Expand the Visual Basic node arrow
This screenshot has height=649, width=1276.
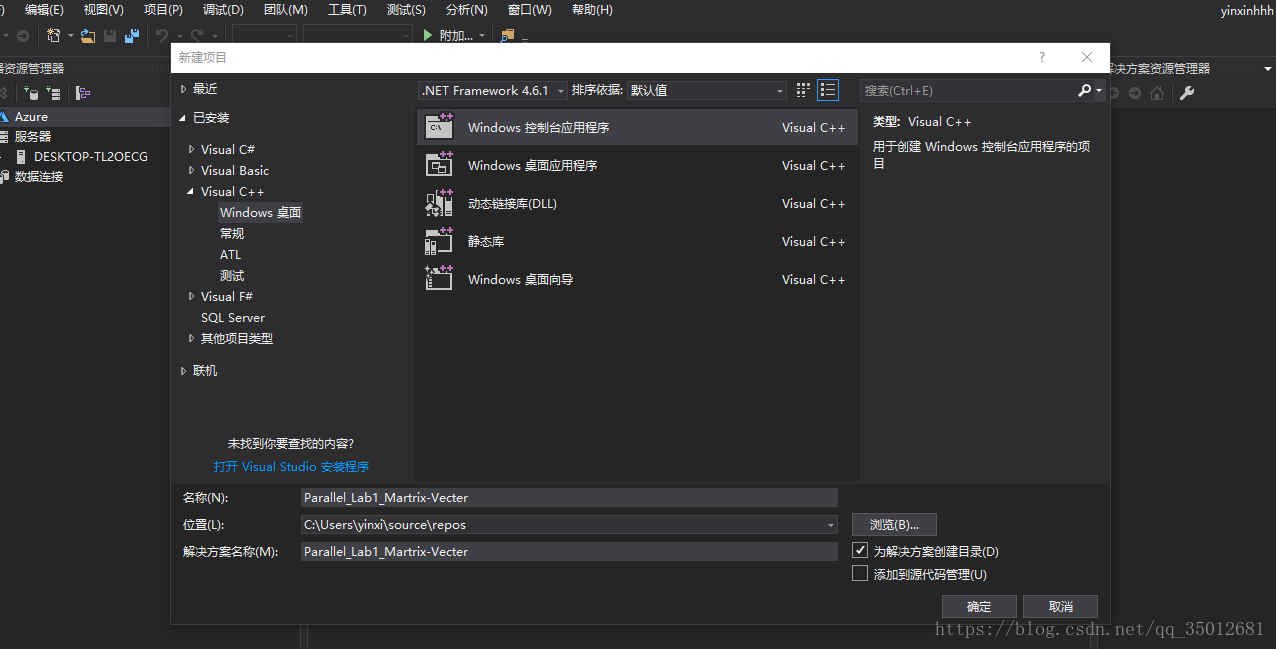pos(192,170)
